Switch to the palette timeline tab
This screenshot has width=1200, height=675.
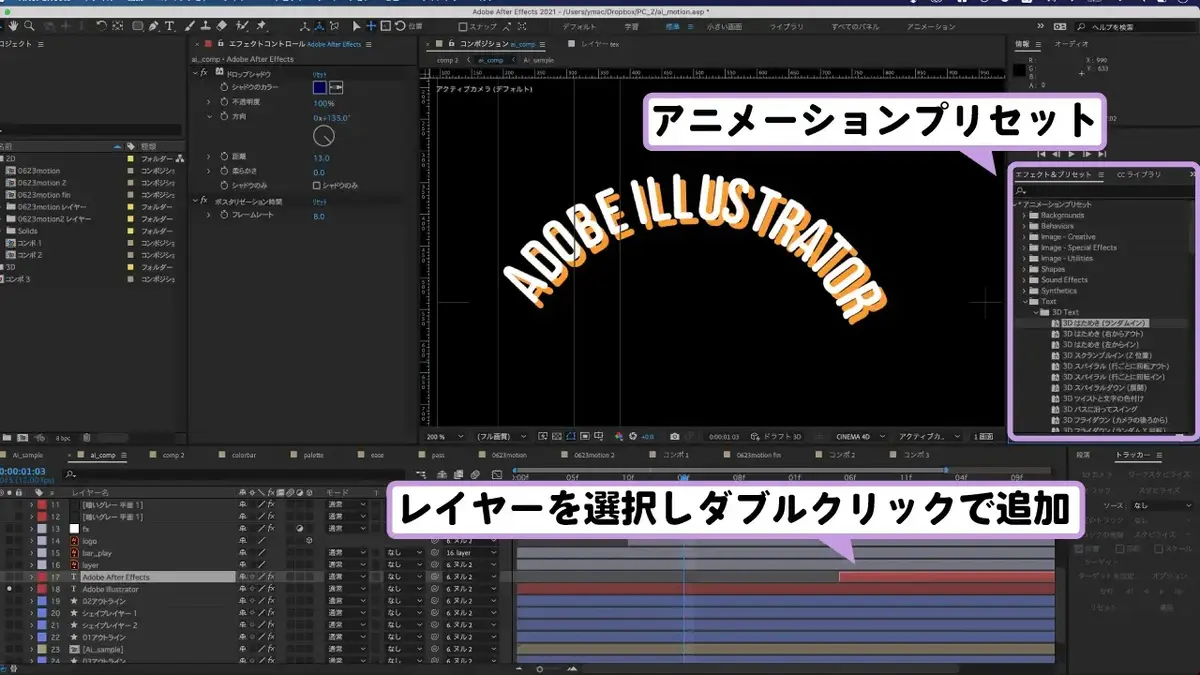tap(313, 455)
